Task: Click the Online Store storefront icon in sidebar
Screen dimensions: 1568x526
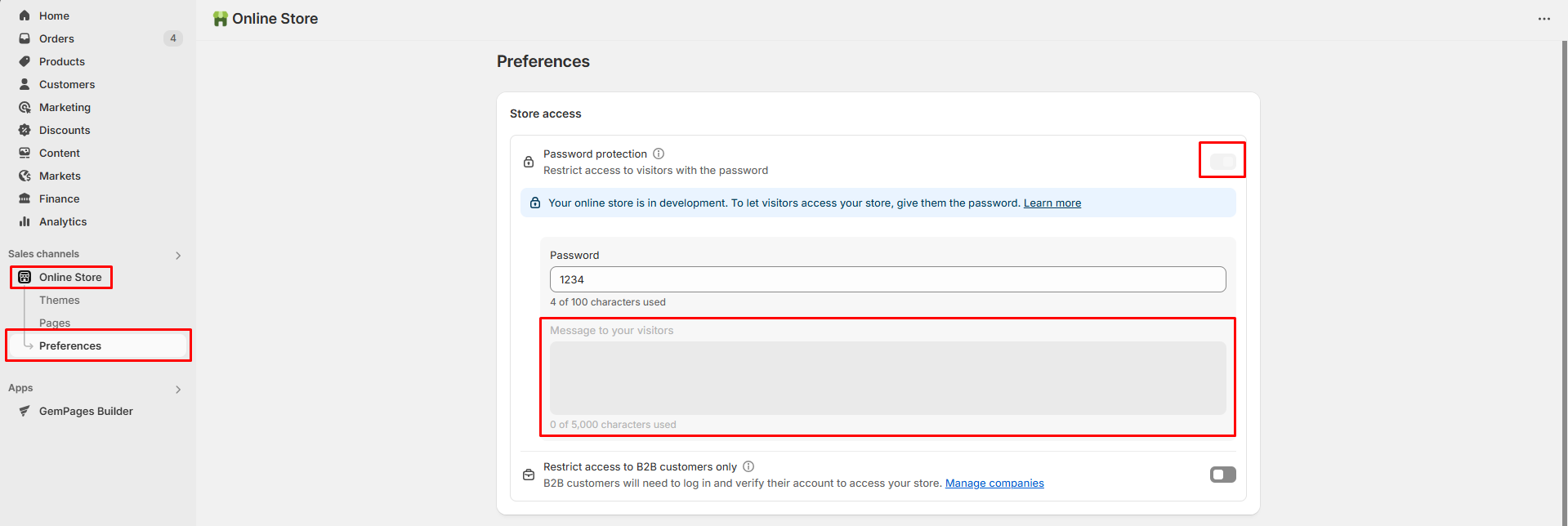Action: click(x=25, y=277)
